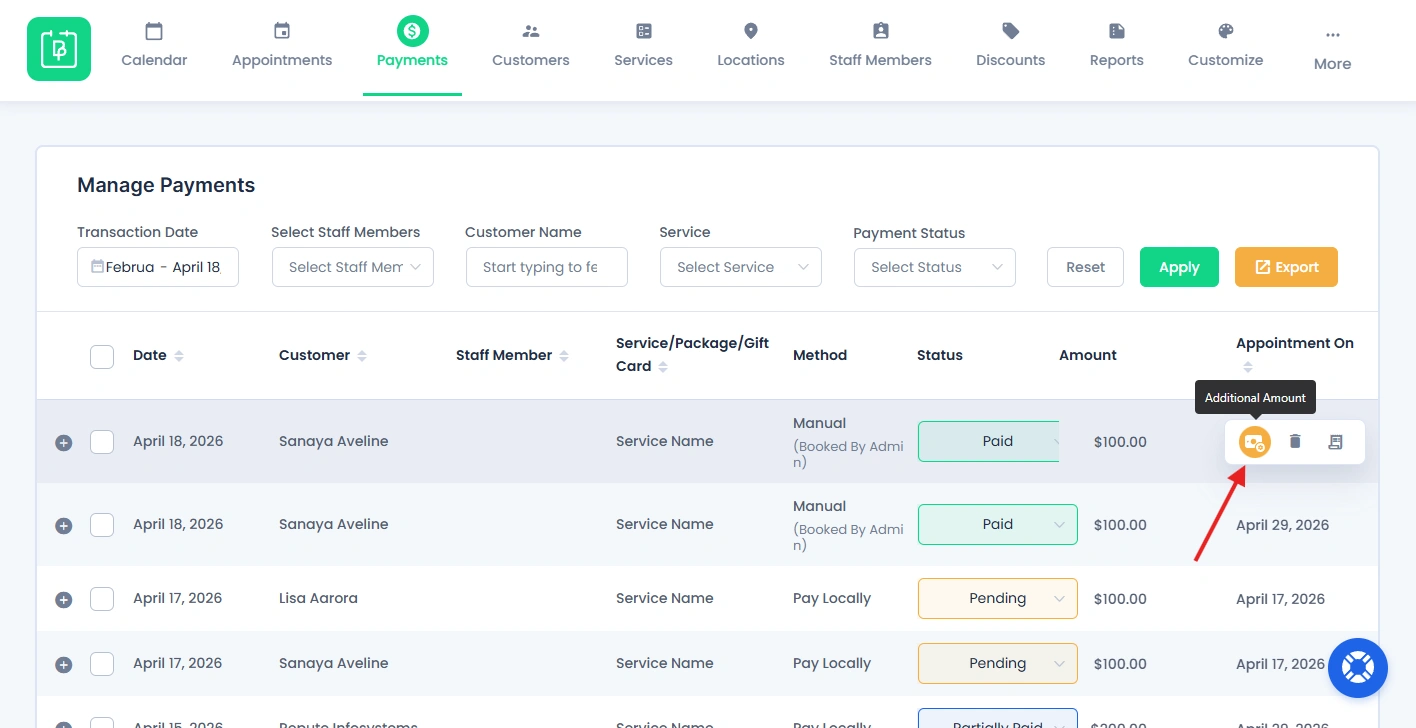Go to Appointments tab
The width and height of the screenshot is (1416, 728).
coord(282,46)
